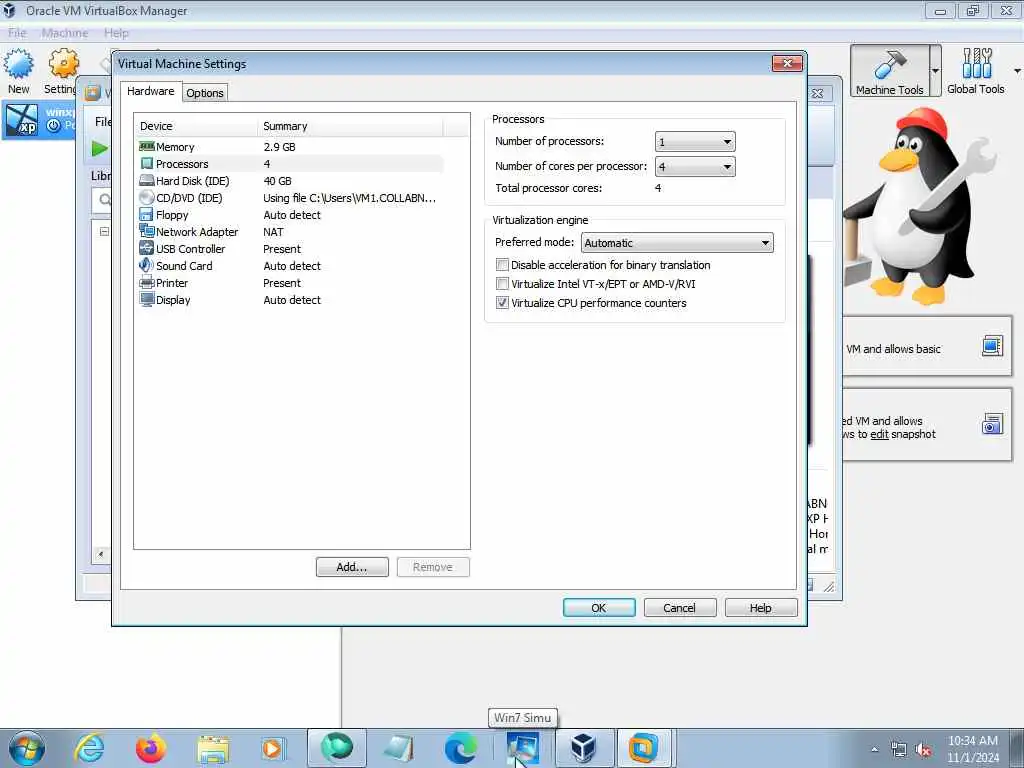Click the Network Adapter icon
1024x768 pixels.
147,231
